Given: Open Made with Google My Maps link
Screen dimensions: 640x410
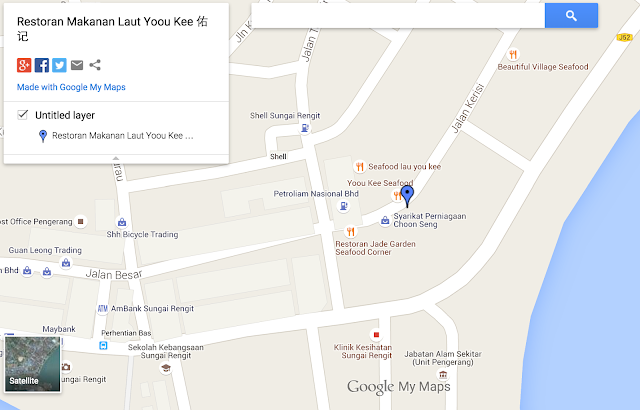Looking at the screenshot, I should pyautogui.click(x=71, y=87).
